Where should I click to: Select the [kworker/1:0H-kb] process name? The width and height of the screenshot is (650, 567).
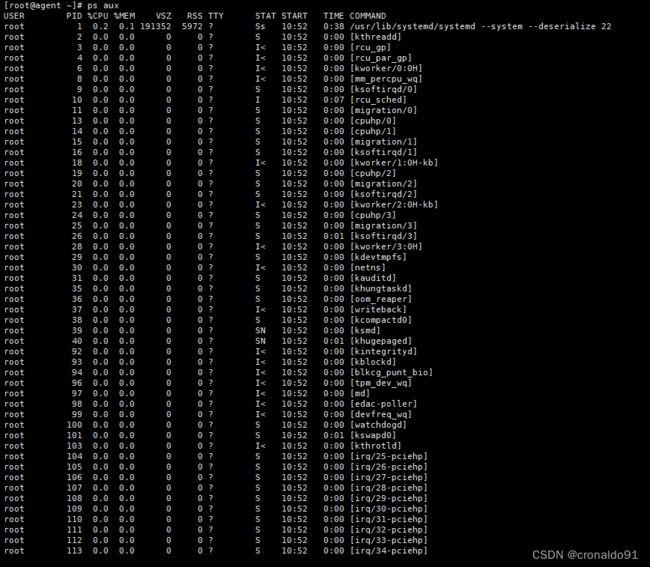coord(394,163)
